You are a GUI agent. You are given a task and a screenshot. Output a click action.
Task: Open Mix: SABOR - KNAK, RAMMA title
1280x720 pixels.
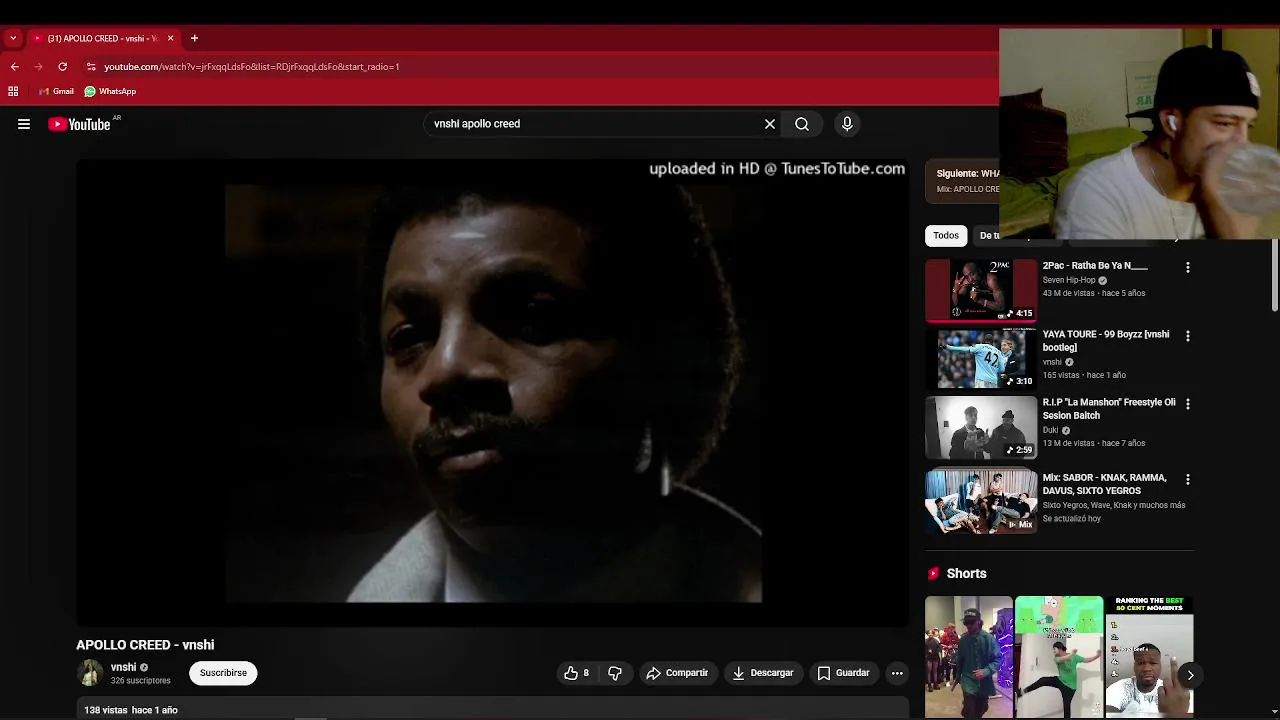(1105, 484)
